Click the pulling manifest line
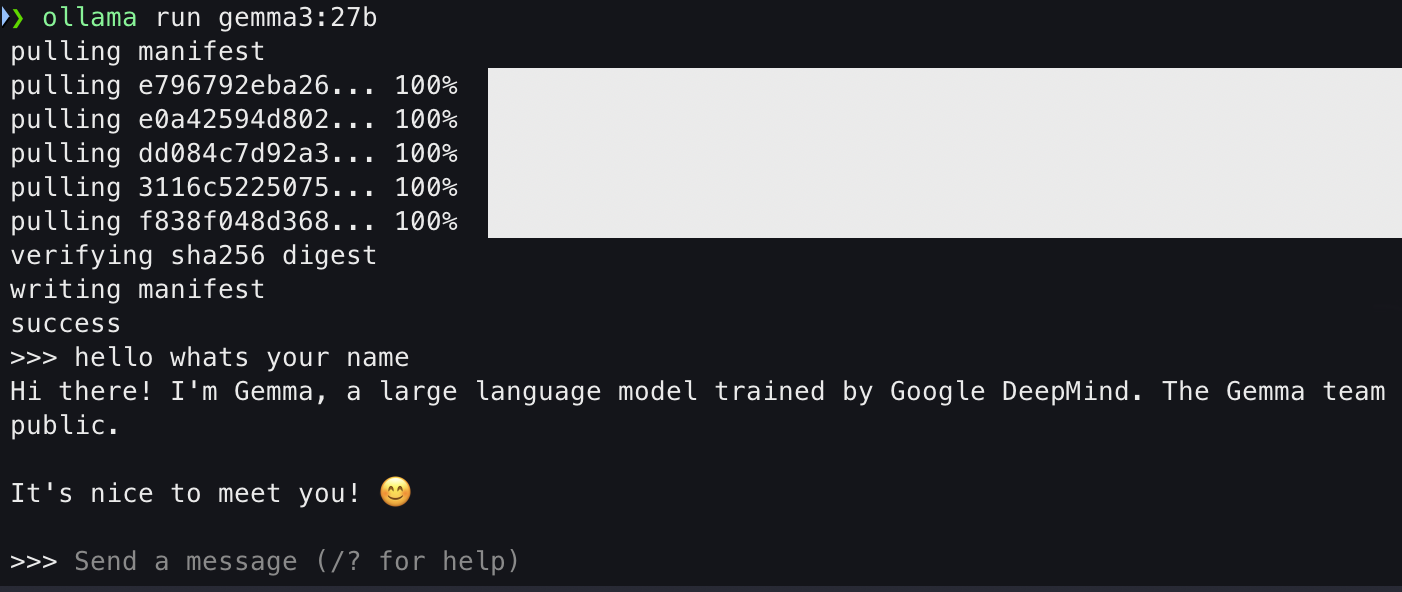 (x=137, y=51)
